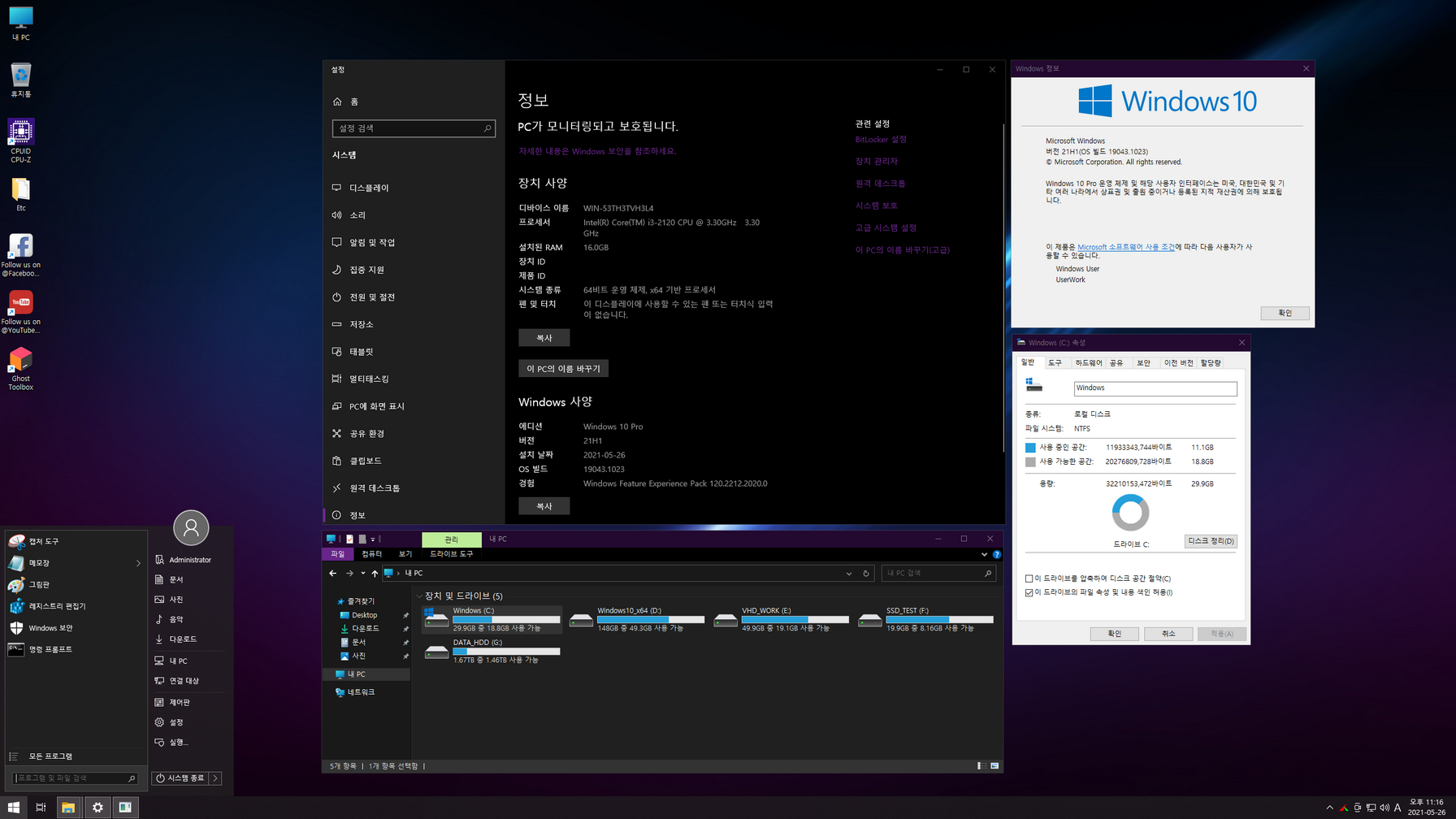The width and height of the screenshot is (1456, 819).
Task: Click Explorer back navigation arrow
Action: (333, 574)
